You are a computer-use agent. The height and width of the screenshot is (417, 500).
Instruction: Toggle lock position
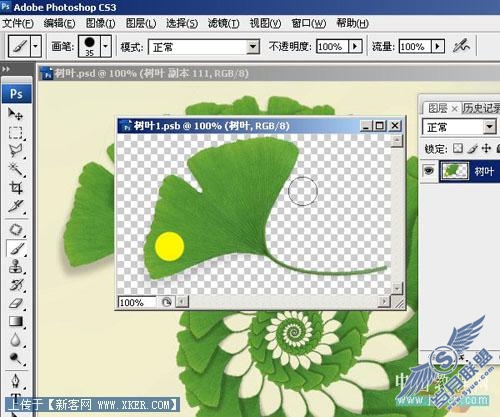[486, 148]
